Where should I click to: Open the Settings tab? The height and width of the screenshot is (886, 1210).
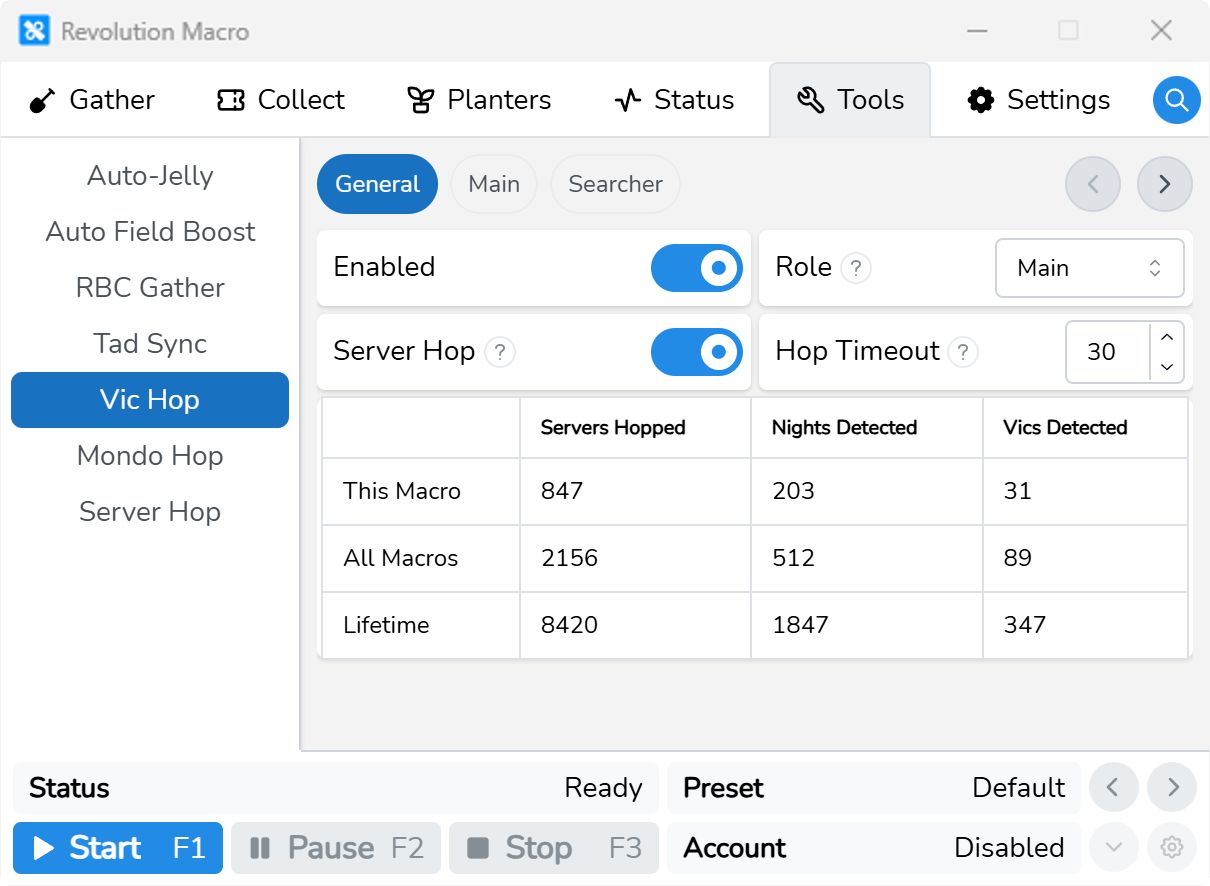point(1039,100)
